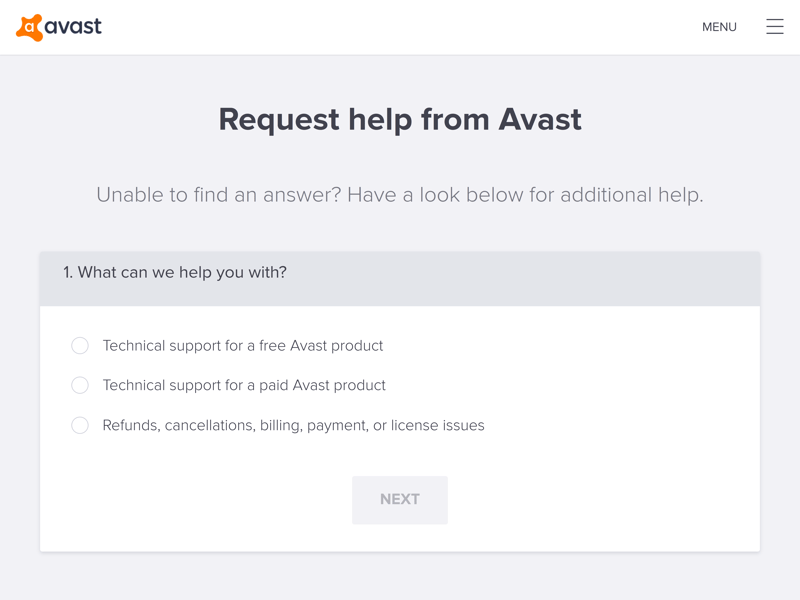800x600 pixels.
Task: Choose the refunds and billing radio button
Action: (80, 425)
